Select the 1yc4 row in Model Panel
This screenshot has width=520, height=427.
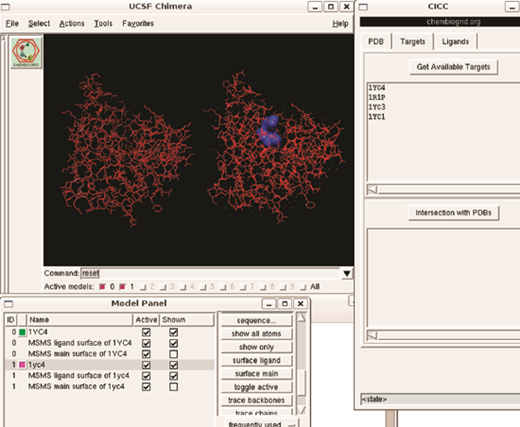109,365
